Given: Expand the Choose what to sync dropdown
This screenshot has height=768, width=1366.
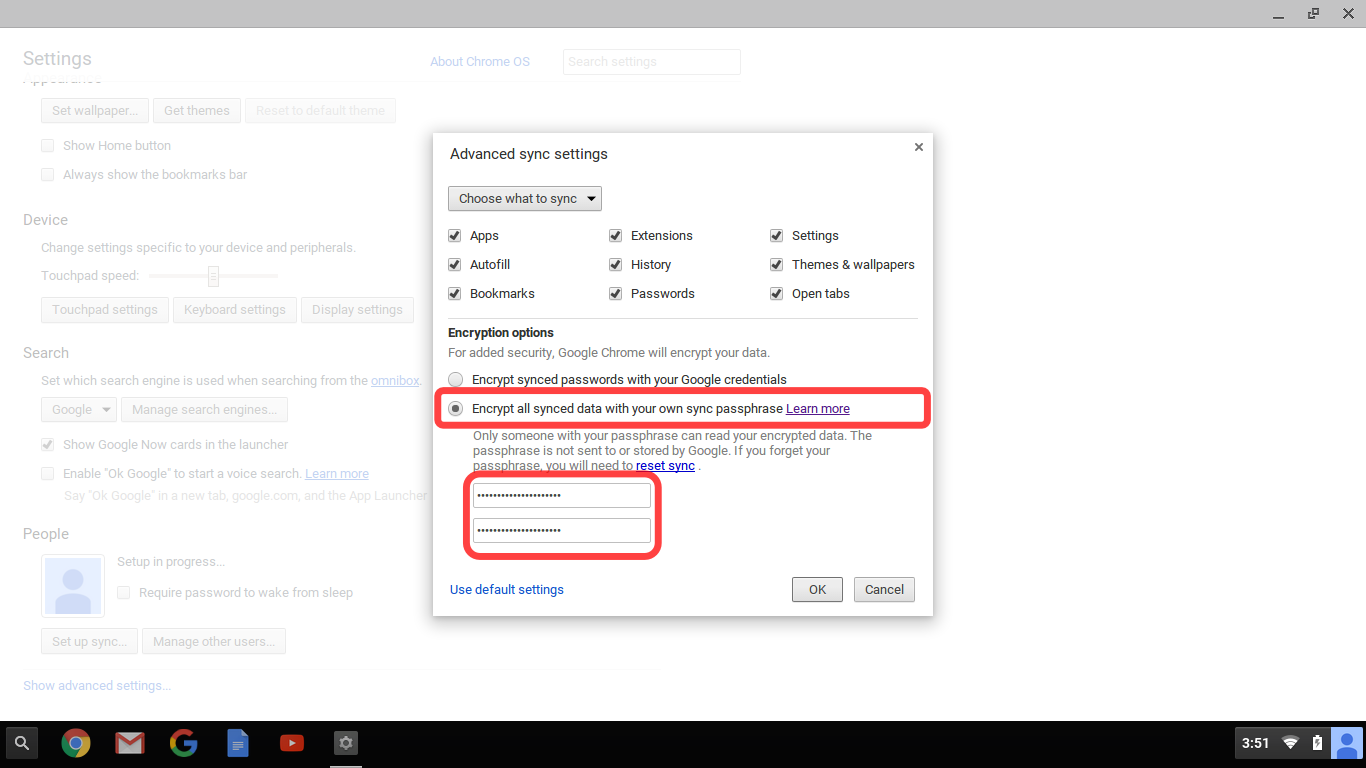Looking at the screenshot, I should point(525,199).
